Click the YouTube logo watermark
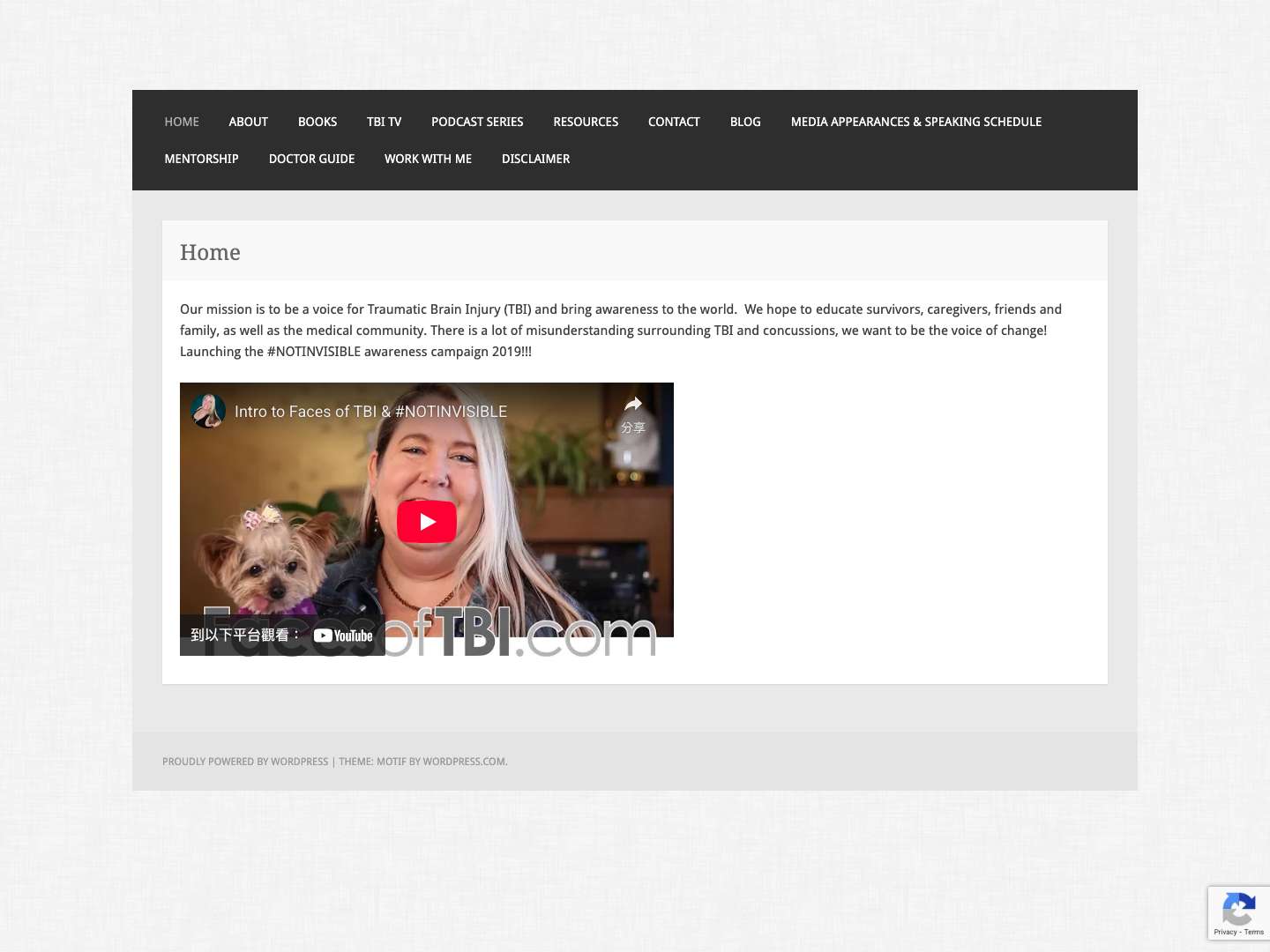 (x=343, y=635)
